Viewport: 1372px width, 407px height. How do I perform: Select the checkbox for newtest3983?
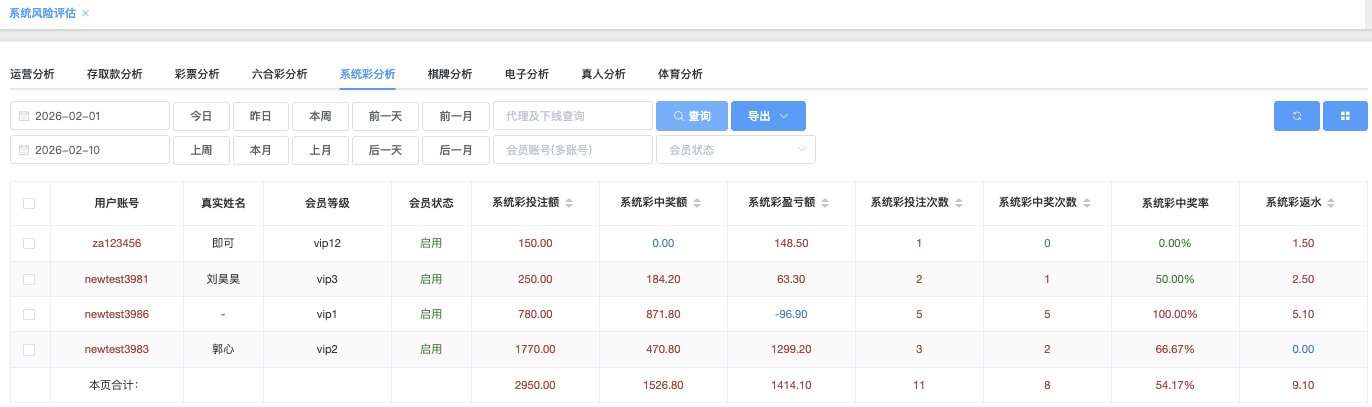29,350
